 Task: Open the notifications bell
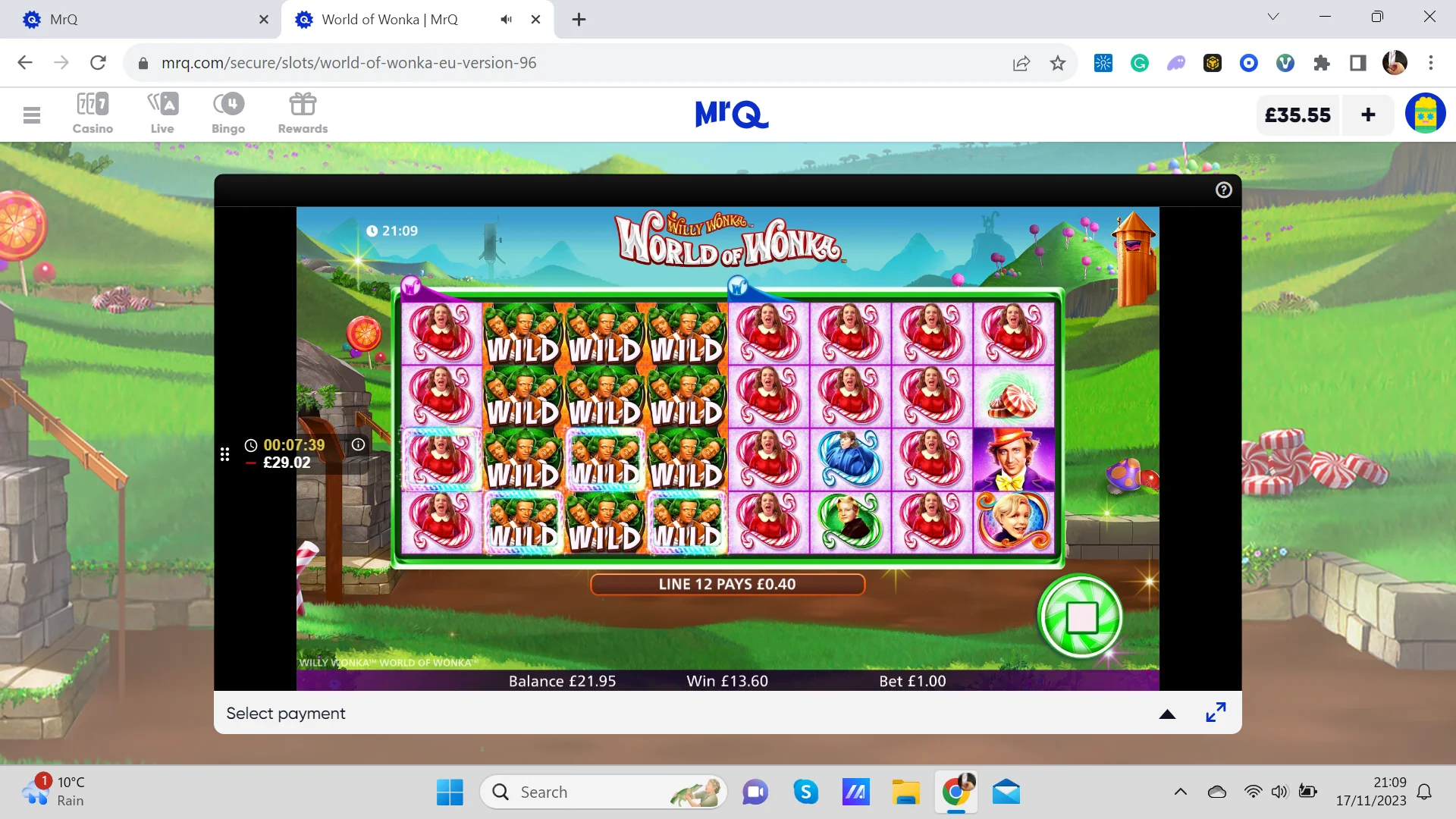click(x=1424, y=792)
